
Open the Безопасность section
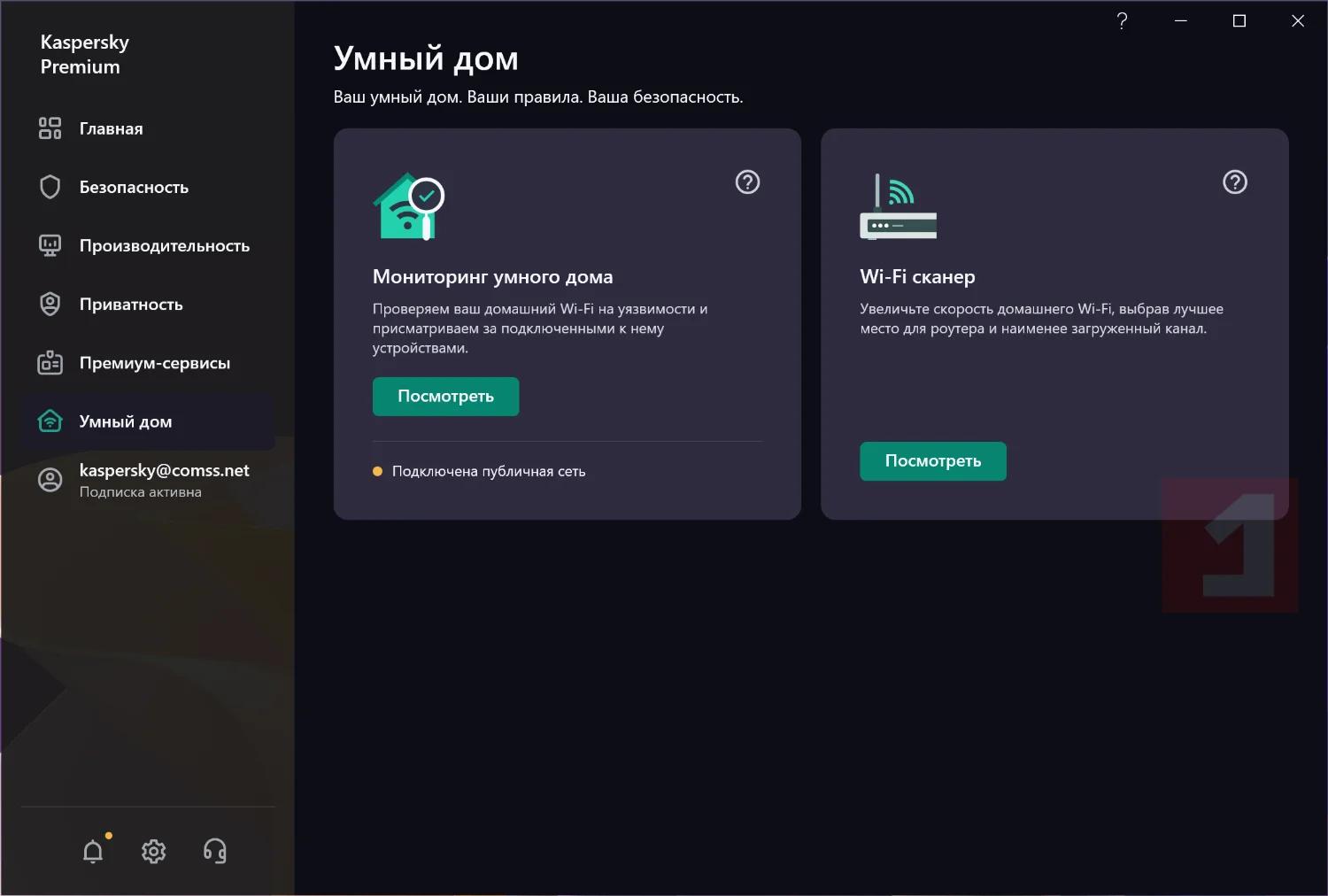tap(148, 187)
